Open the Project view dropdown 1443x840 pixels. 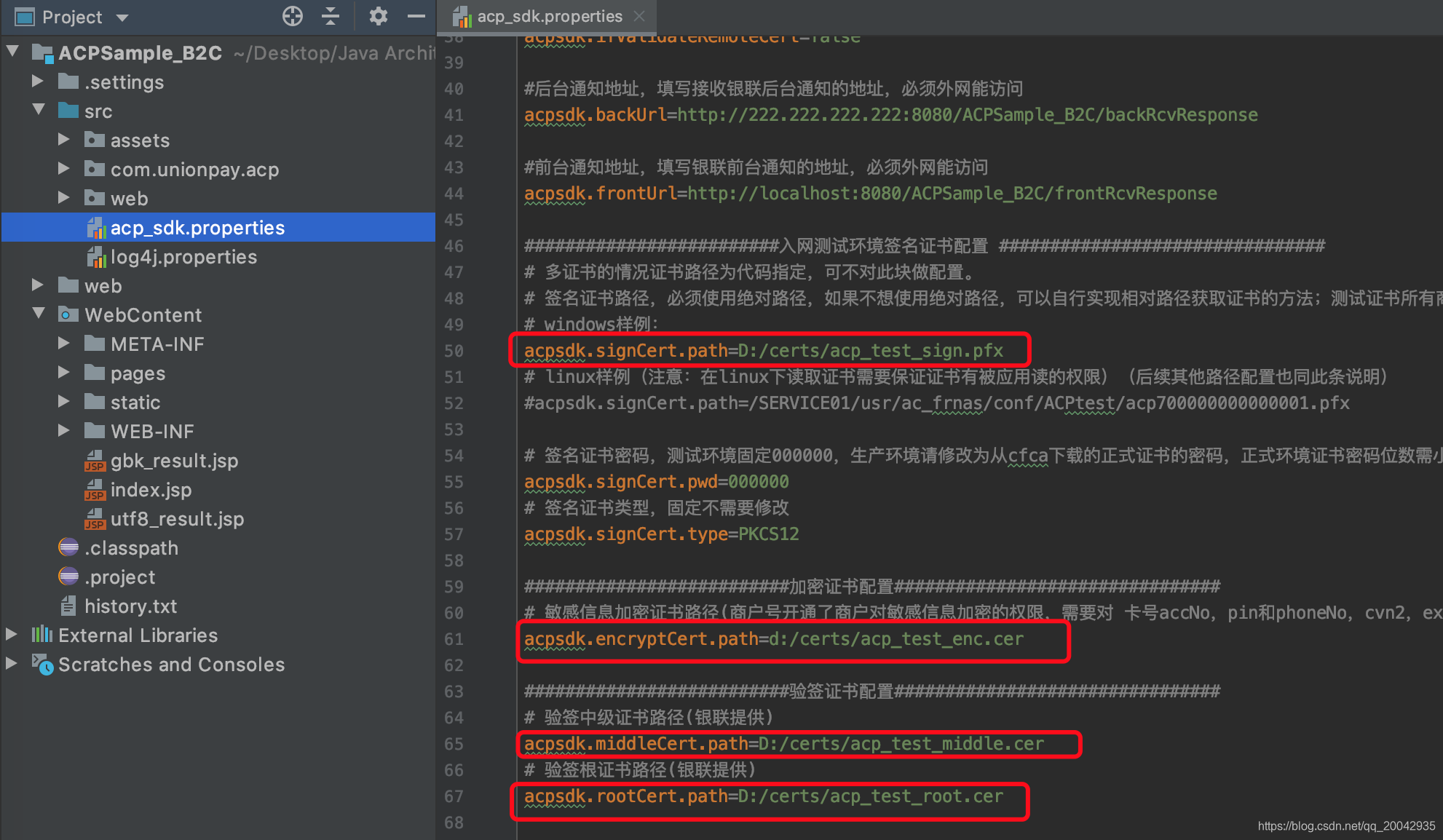tap(122, 17)
